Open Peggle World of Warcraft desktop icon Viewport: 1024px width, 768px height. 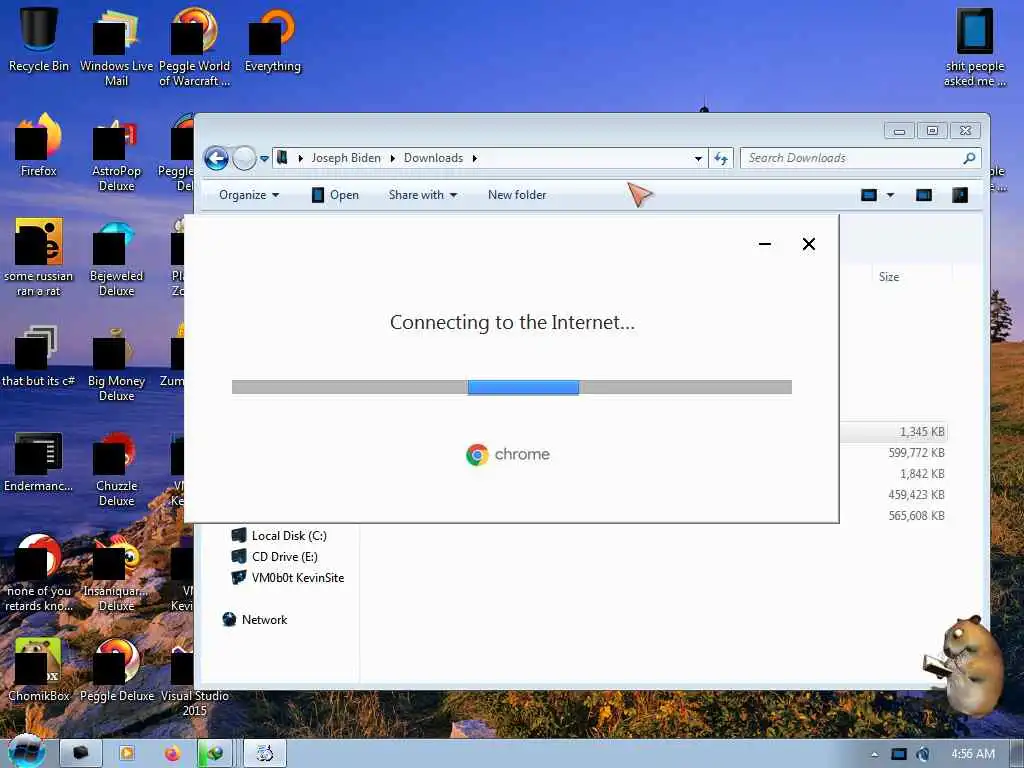(x=194, y=46)
